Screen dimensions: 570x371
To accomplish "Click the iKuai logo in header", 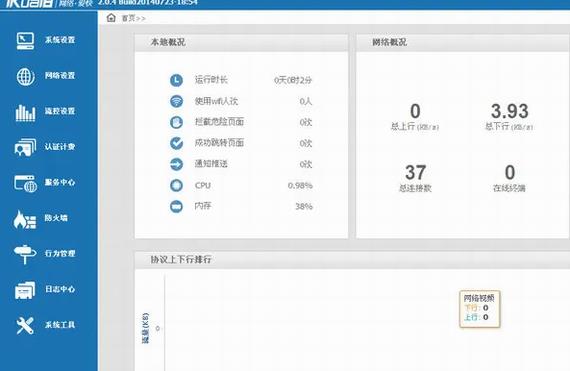I will (x=29, y=3).
